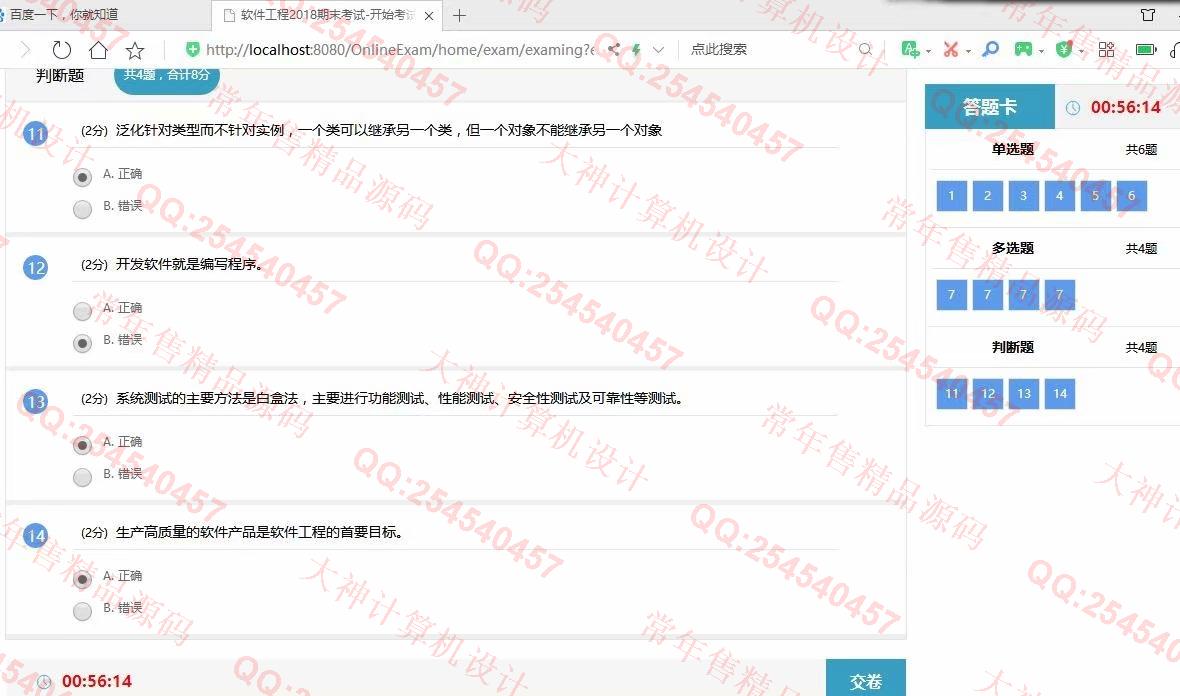Click the question 12 number badge

pos(35,268)
